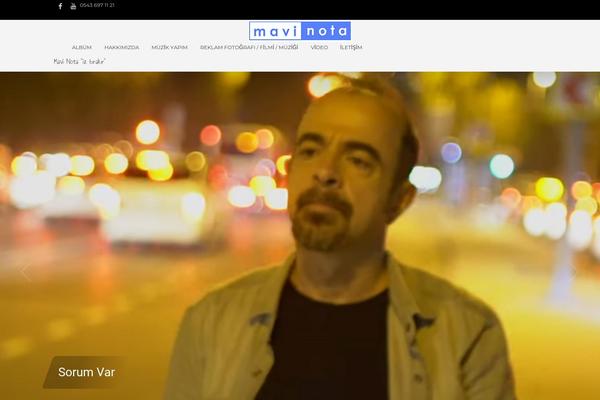Click the mavi nota logo

click(x=300, y=31)
